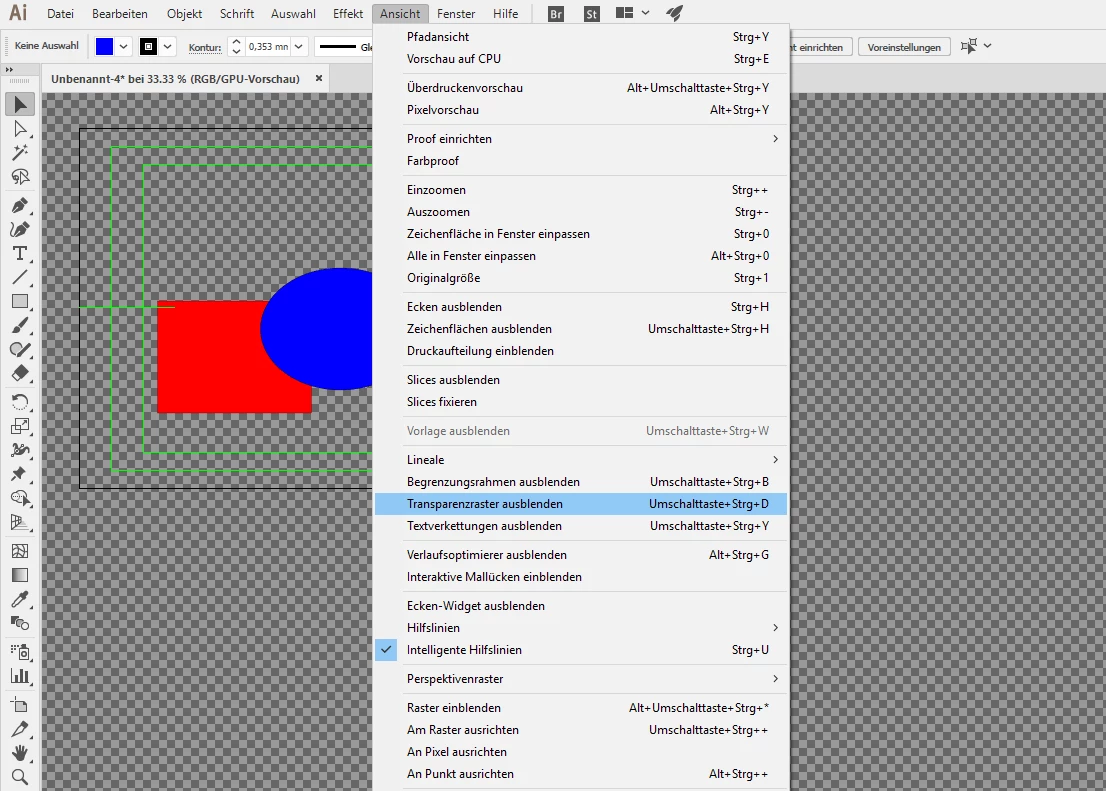Choose Pfadansicht from the menu

(581, 37)
